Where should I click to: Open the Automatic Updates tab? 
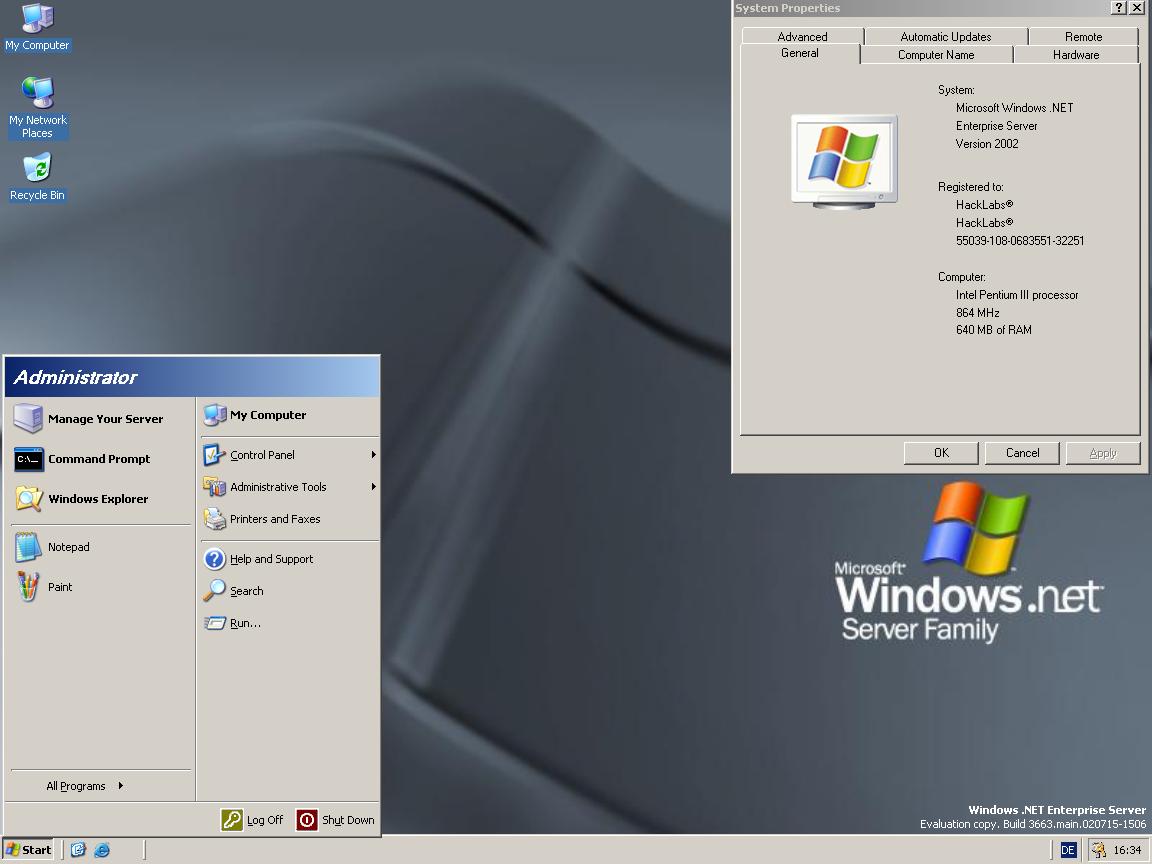pos(945,37)
